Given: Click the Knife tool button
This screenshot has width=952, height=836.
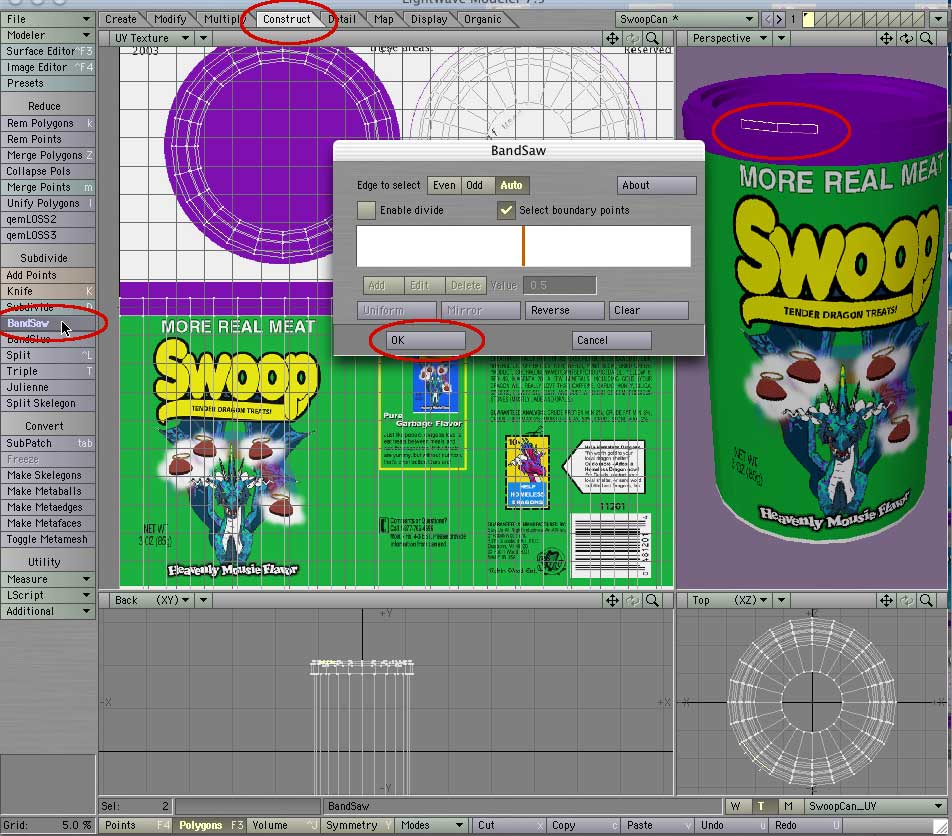Looking at the screenshot, I should point(47,291).
